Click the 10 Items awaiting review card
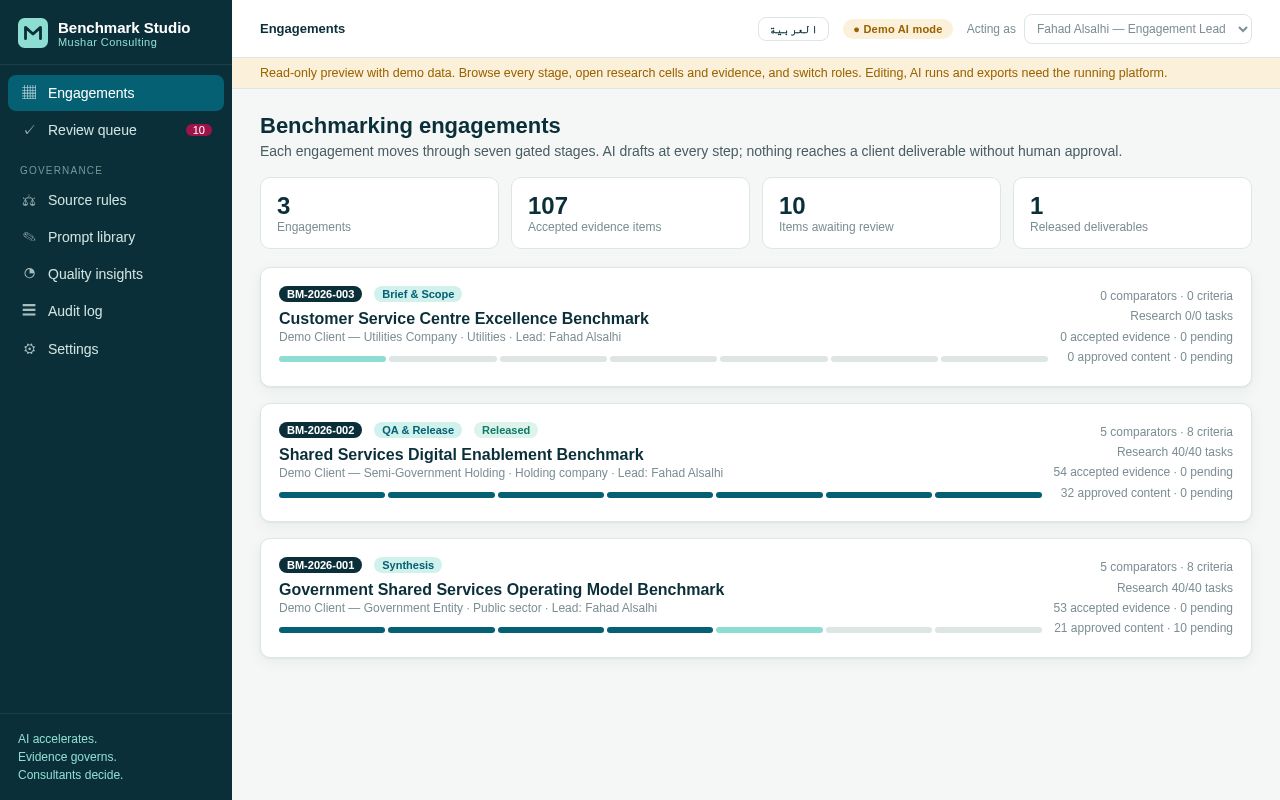 [881, 213]
